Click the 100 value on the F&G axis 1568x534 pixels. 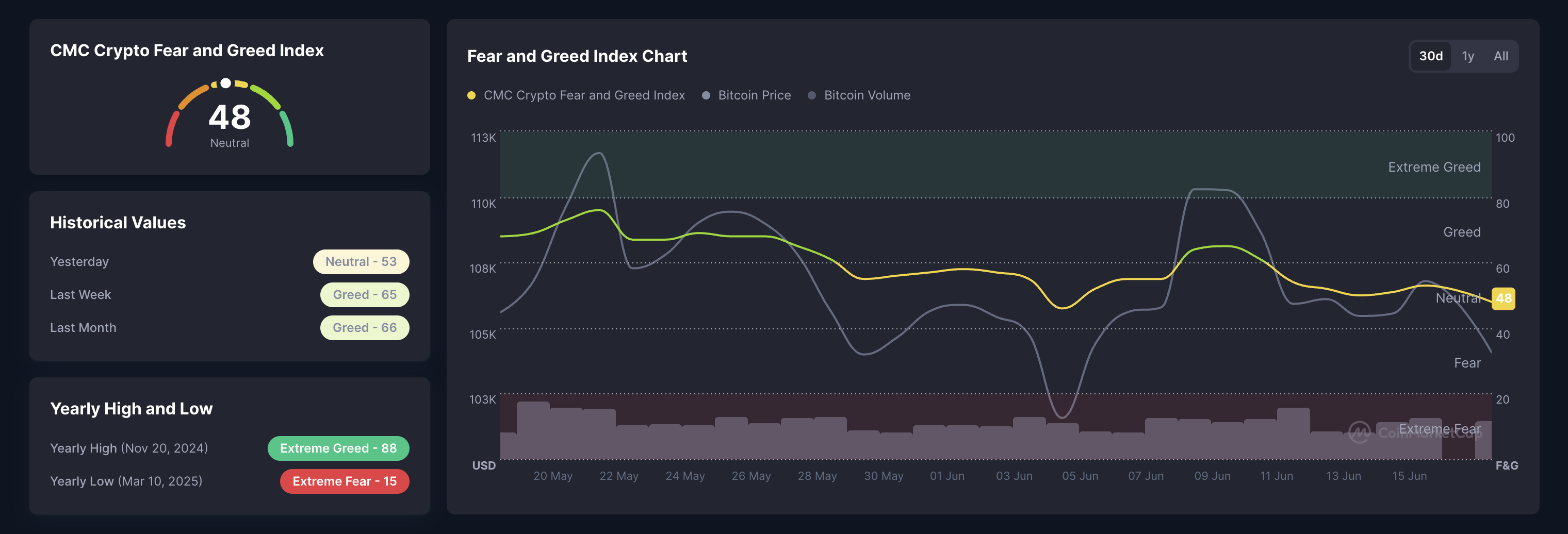(x=1505, y=138)
